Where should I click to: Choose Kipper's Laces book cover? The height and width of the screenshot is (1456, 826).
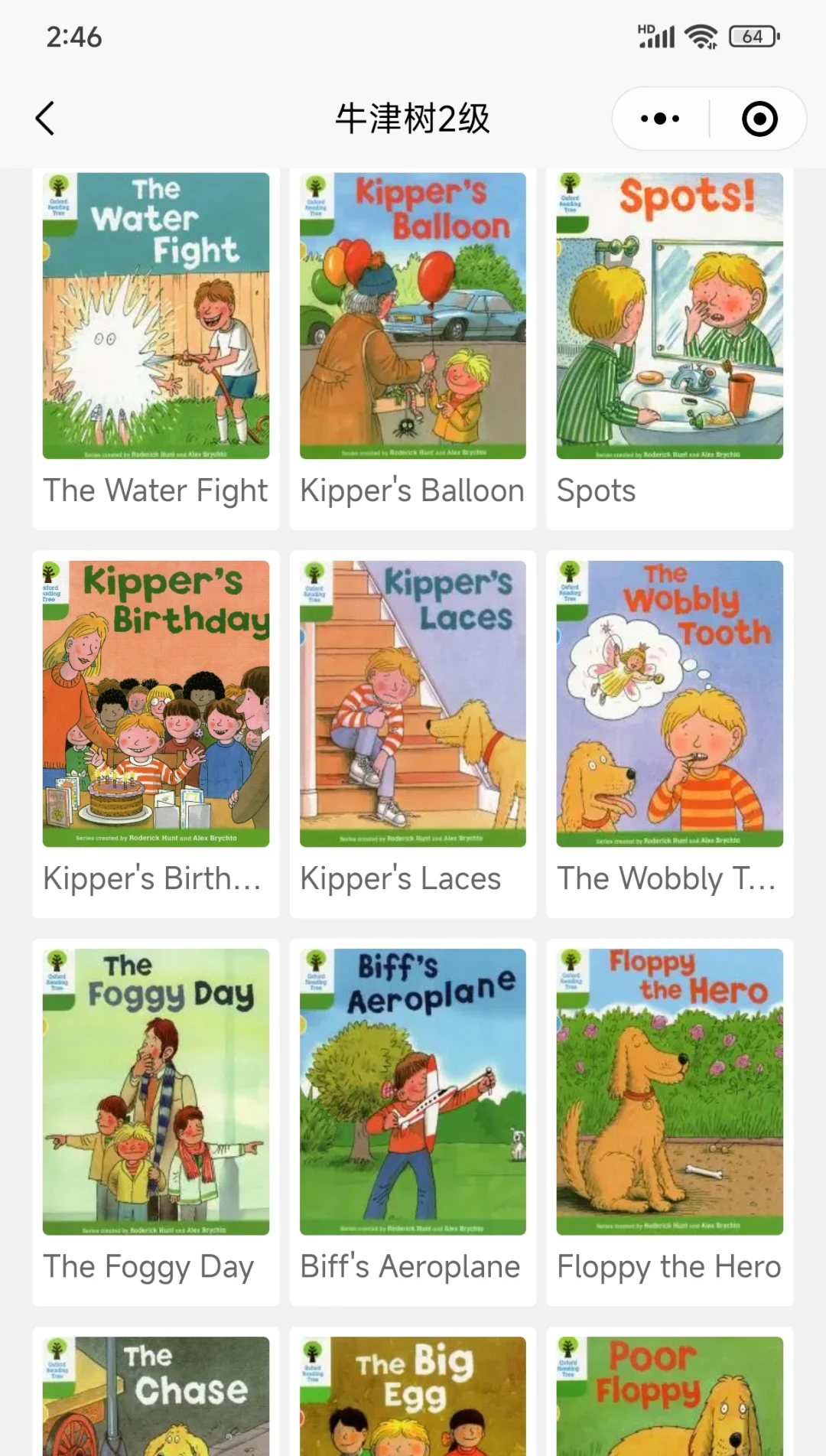[x=413, y=704]
